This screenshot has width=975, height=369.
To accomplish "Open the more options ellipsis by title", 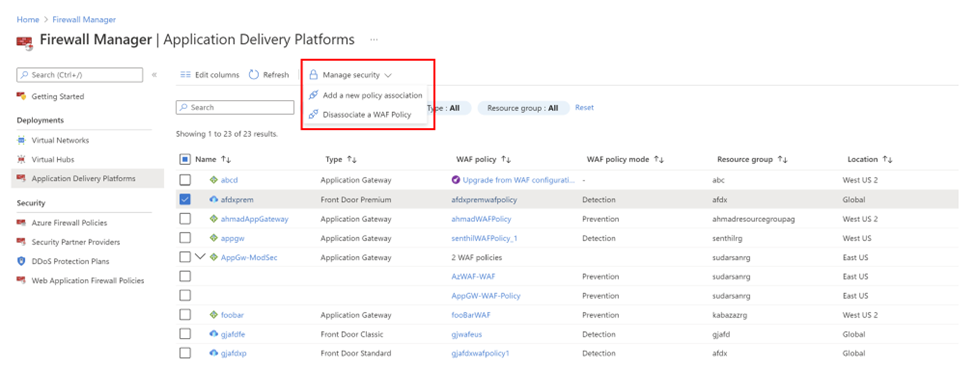I will [374, 40].
